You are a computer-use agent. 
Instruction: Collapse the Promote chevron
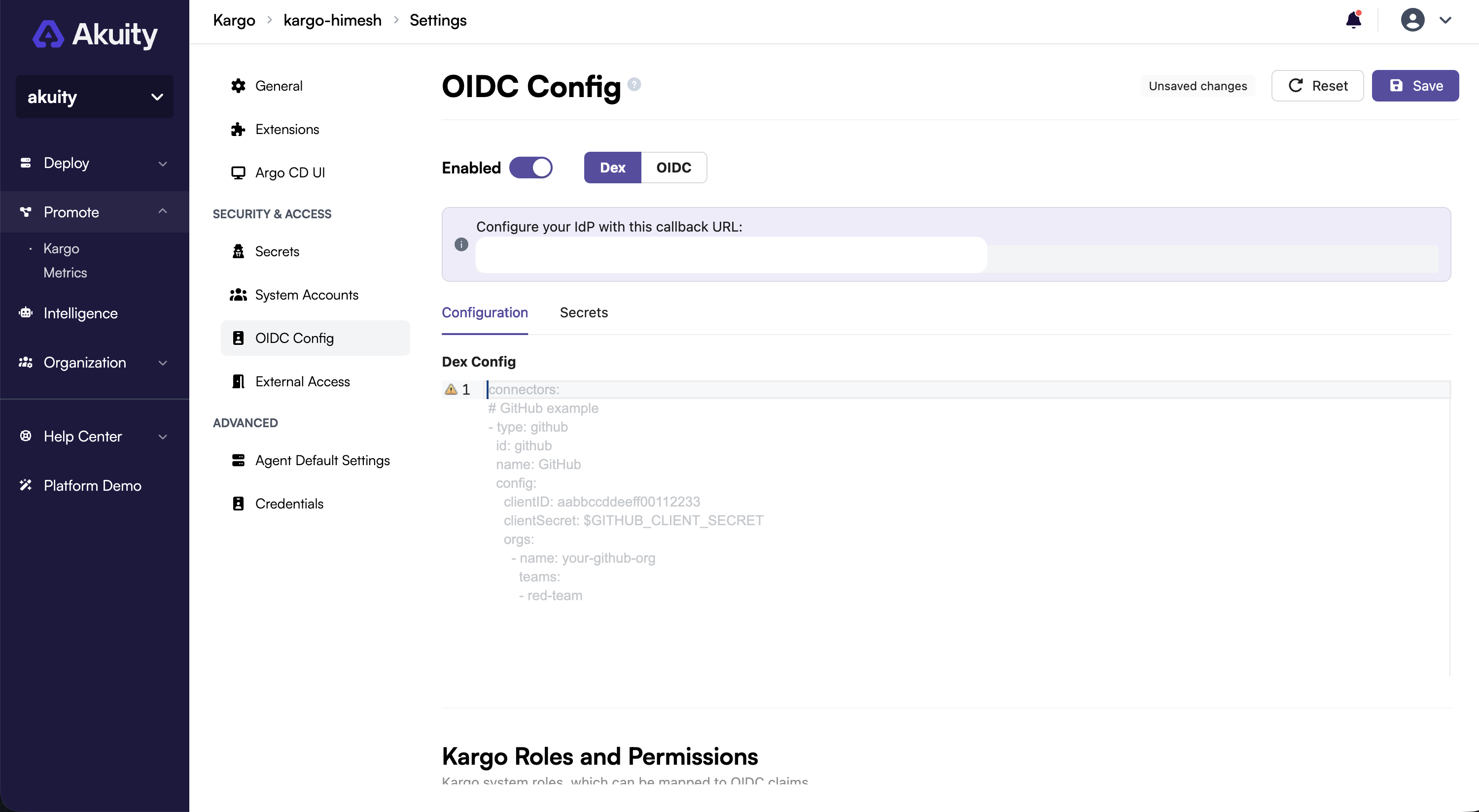click(x=163, y=212)
